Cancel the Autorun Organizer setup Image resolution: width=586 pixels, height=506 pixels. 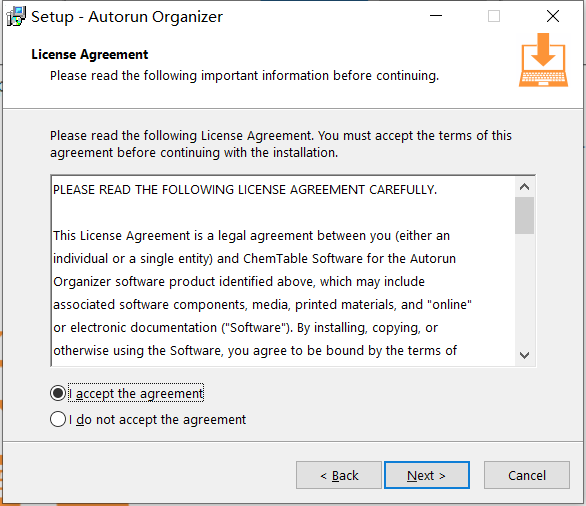point(527,475)
